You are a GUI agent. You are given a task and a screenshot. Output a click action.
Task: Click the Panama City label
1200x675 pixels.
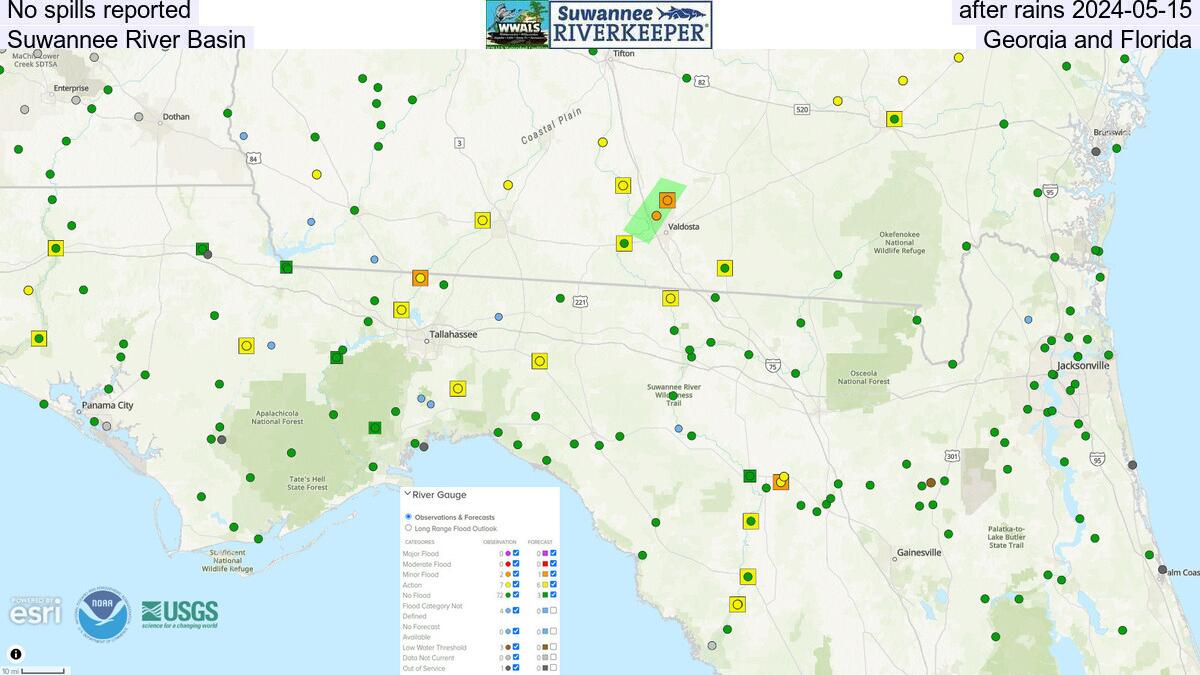coord(106,405)
